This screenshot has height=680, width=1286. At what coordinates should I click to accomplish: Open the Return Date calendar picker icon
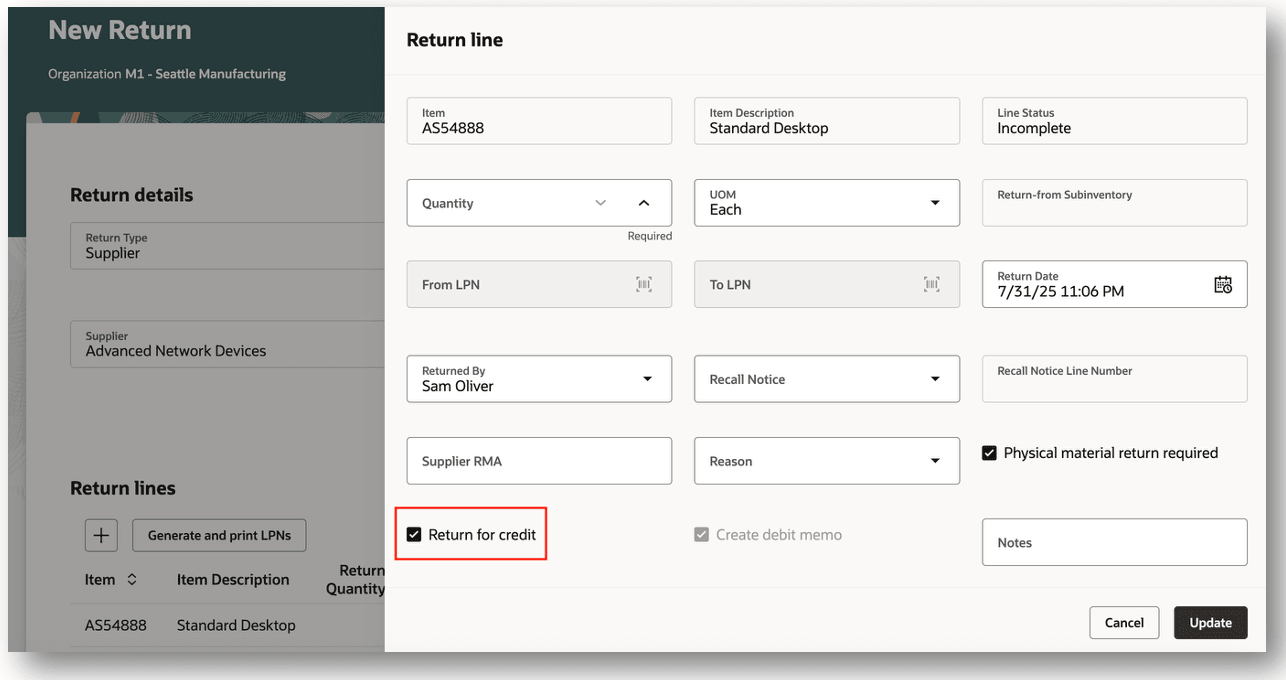tap(1223, 285)
